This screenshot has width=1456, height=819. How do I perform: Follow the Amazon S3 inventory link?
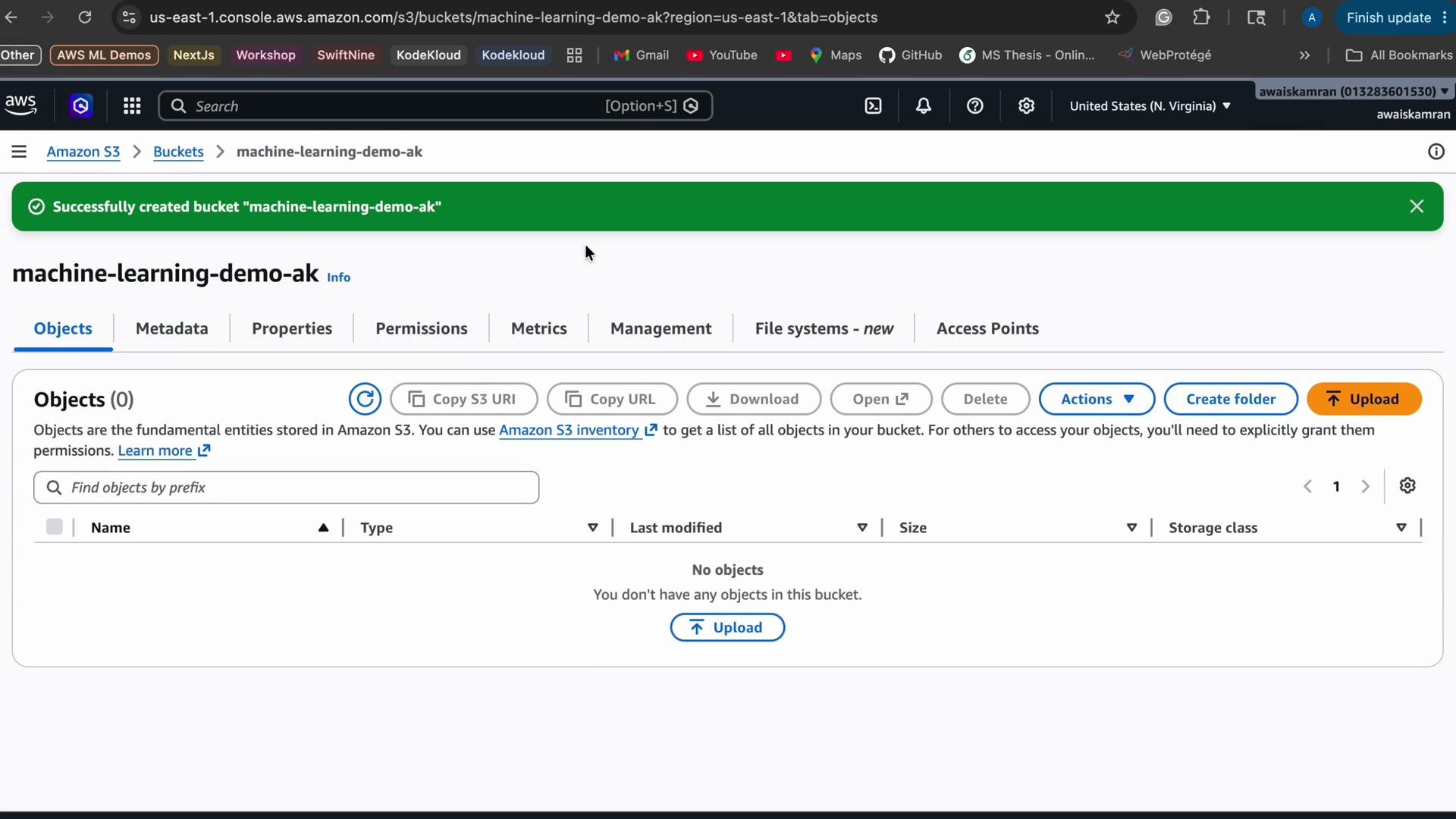click(x=578, y=430)
